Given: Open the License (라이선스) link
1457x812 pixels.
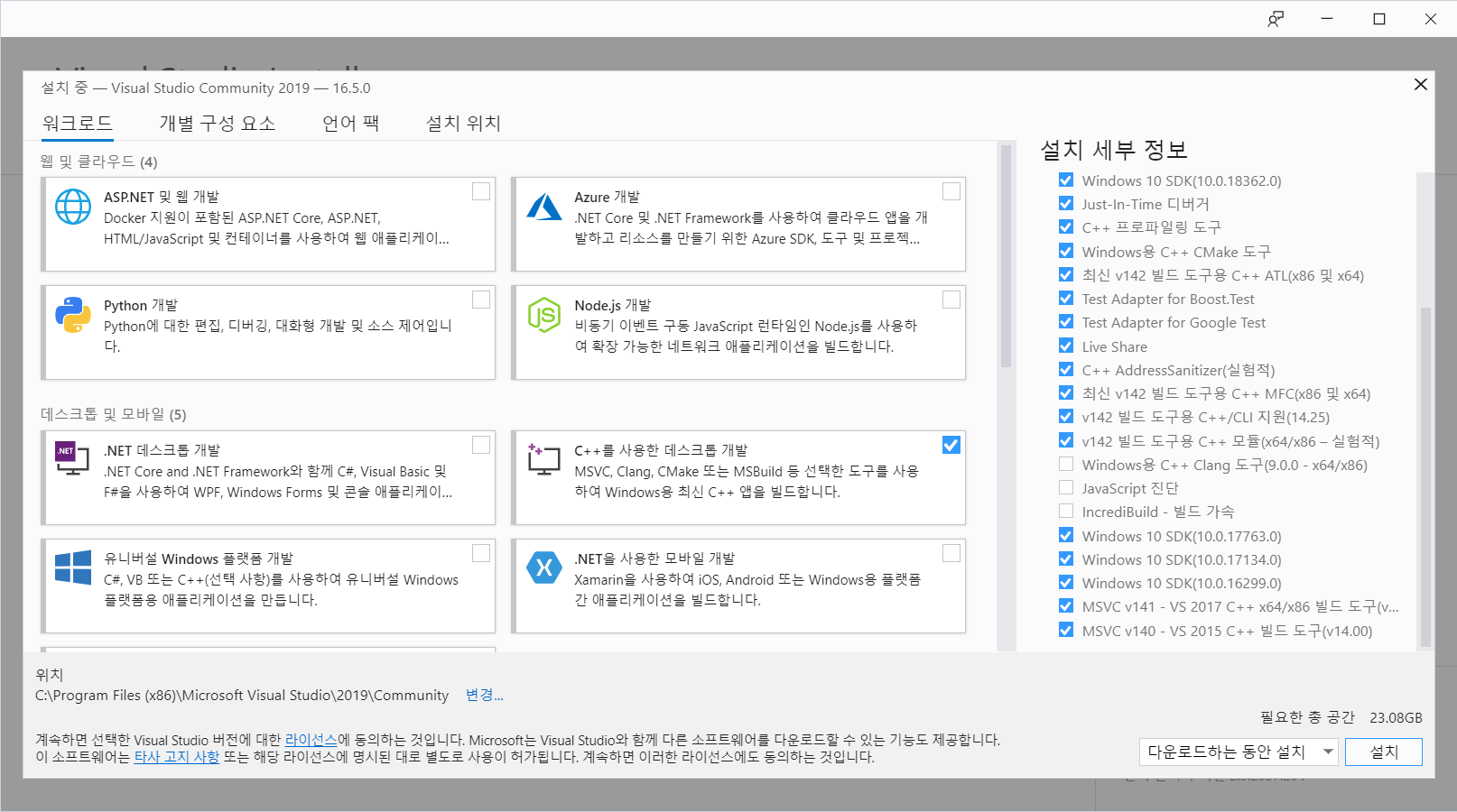Looking at the screenshot, I should (311, 740).
